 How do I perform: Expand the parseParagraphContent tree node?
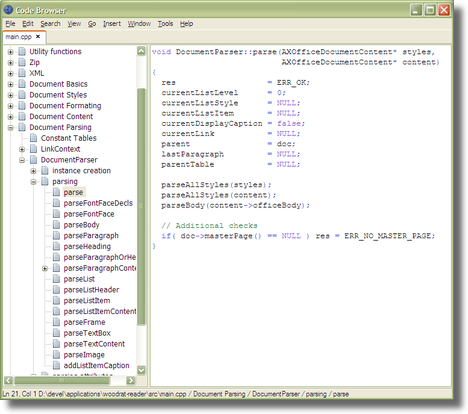(x=45, y=269)
